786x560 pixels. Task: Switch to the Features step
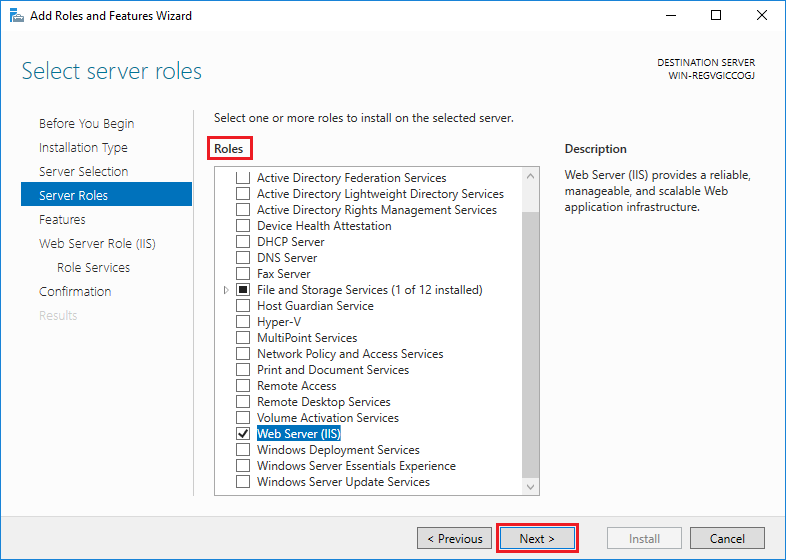click(x=62, y=220)
